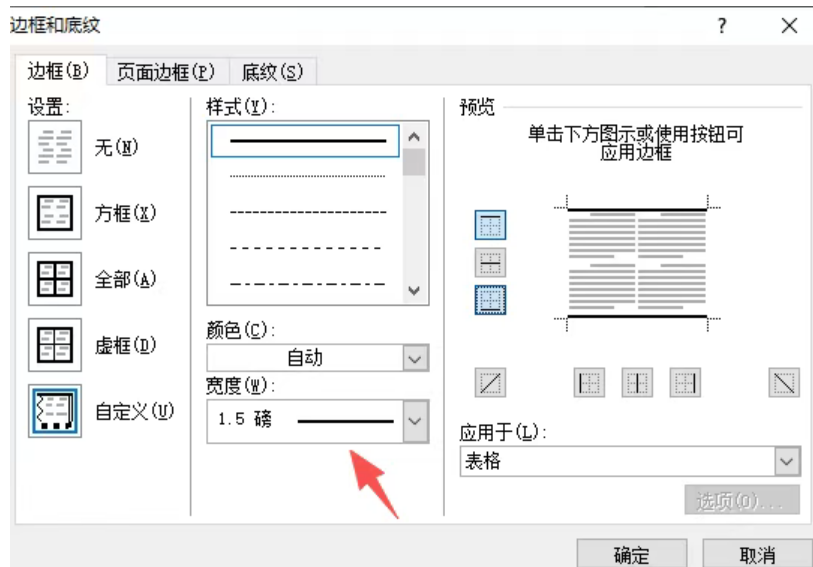
Task: Click the 选项(O)... options button
Action: pos(742,501)
